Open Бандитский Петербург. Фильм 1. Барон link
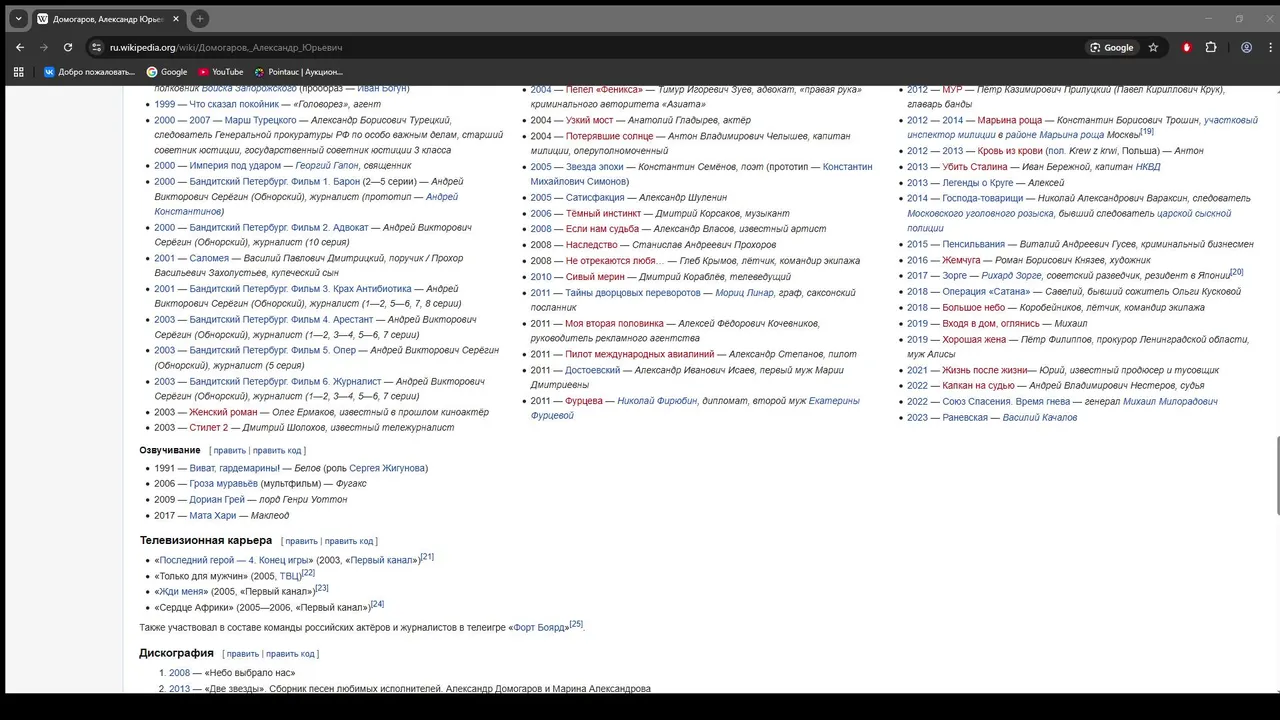This screenshot has width=1280, height=720. tap(275, 182)
